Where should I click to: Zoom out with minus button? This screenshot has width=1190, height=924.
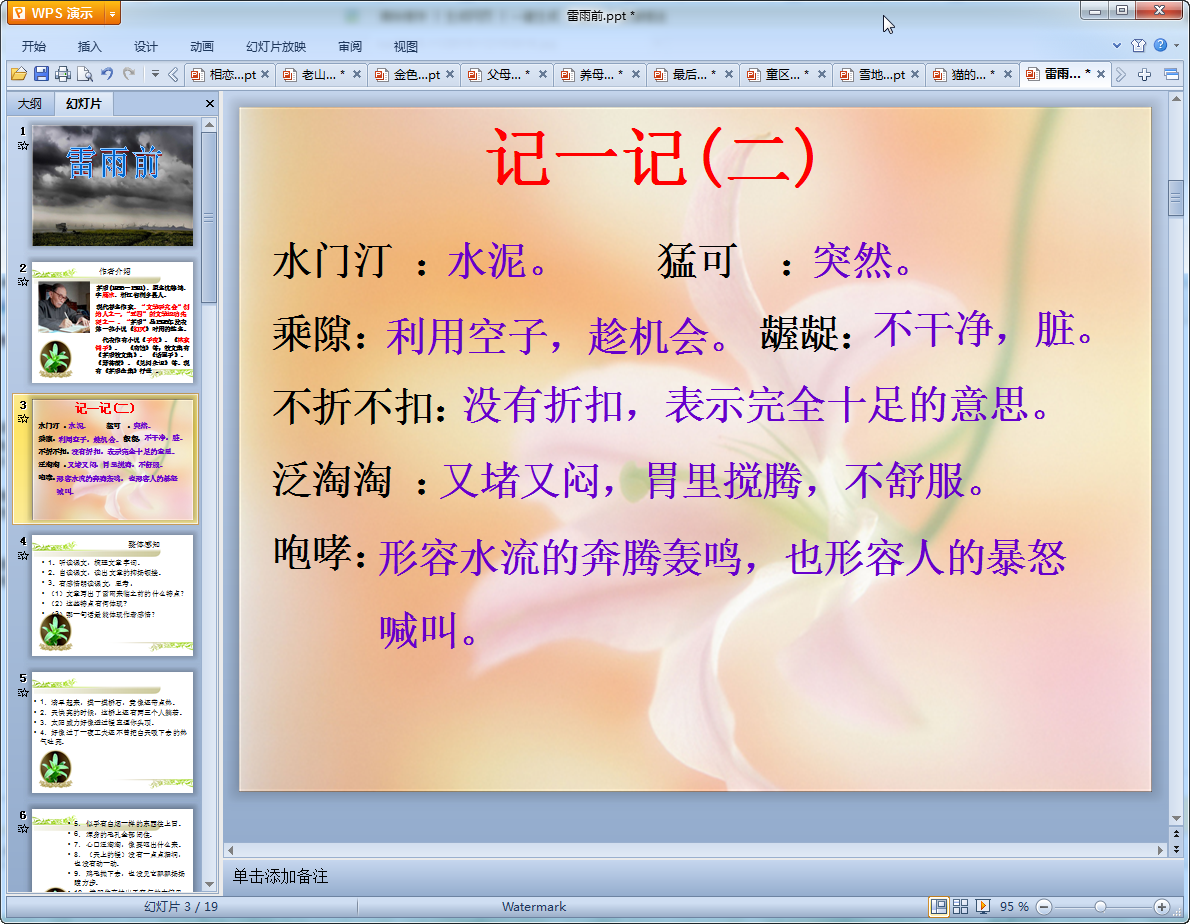1044,907
